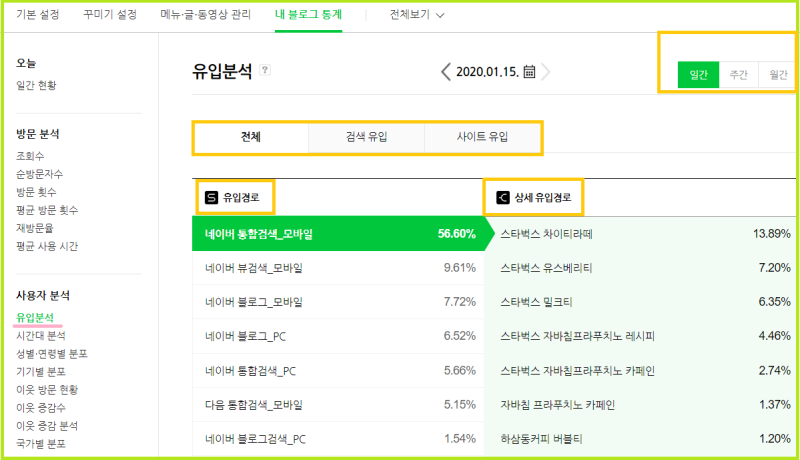
Task: Open 이웃 증감수 in the sidebar
Action: pos(41,408)
